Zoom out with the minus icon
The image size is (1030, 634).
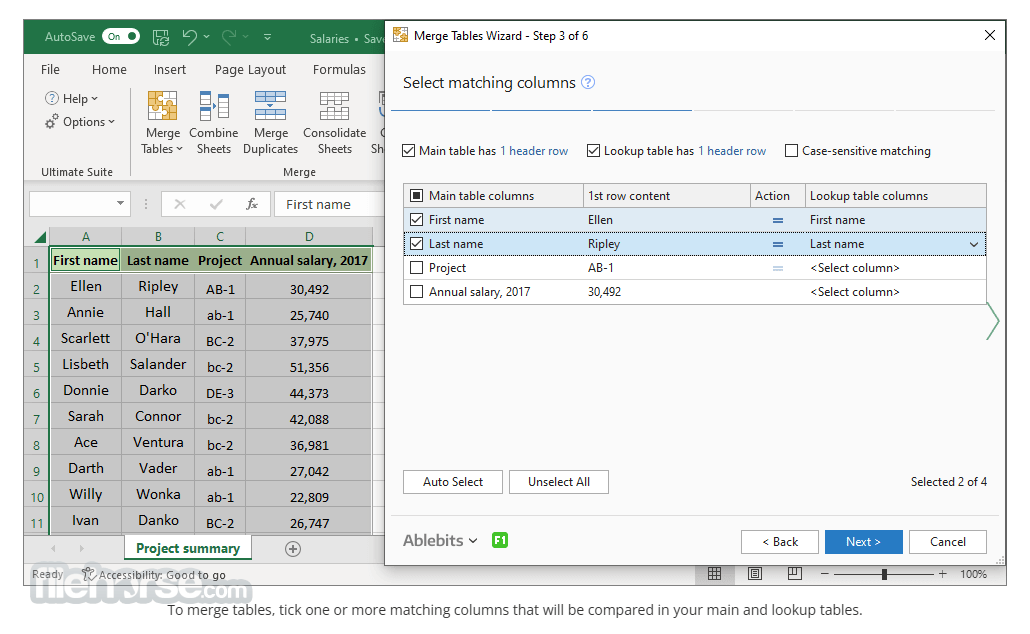point(825,574)
